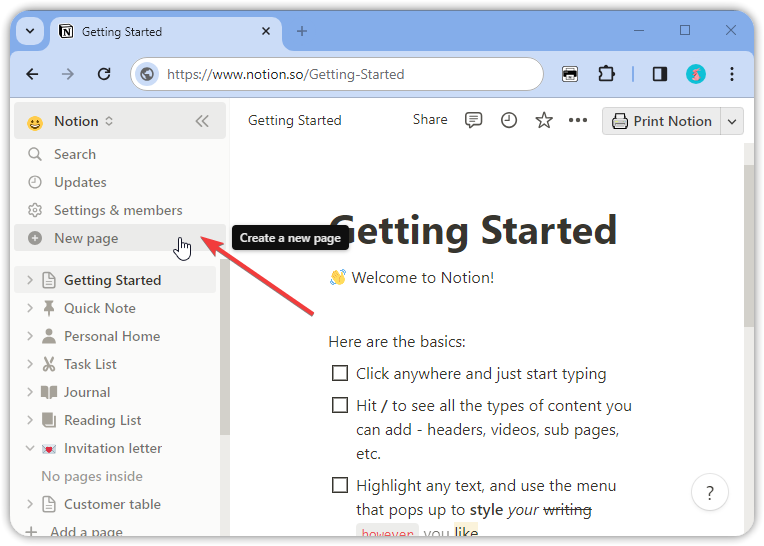Screen dimensions: 764x546
Task: Open the Print Notion dropdown arrow
Action: pos(732,121)
